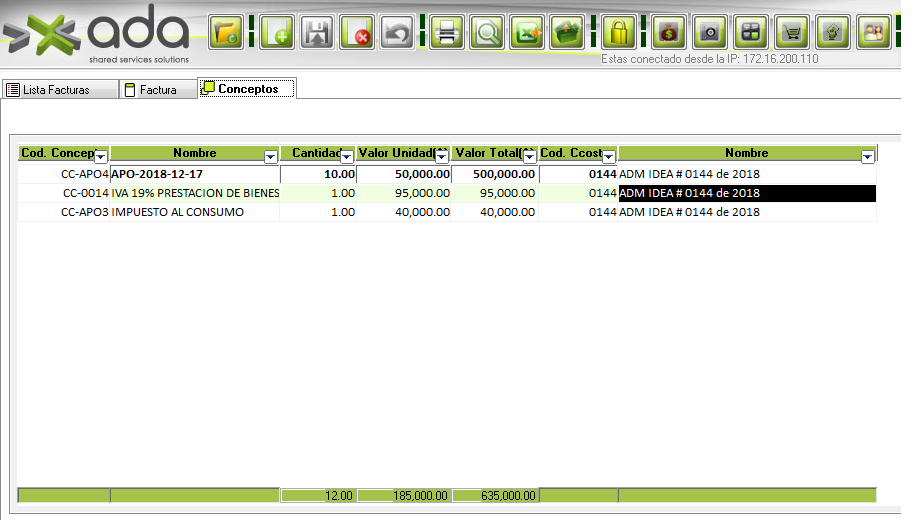Click the delete red X icon
Screen dimensions: 920x528
point(357,32)
